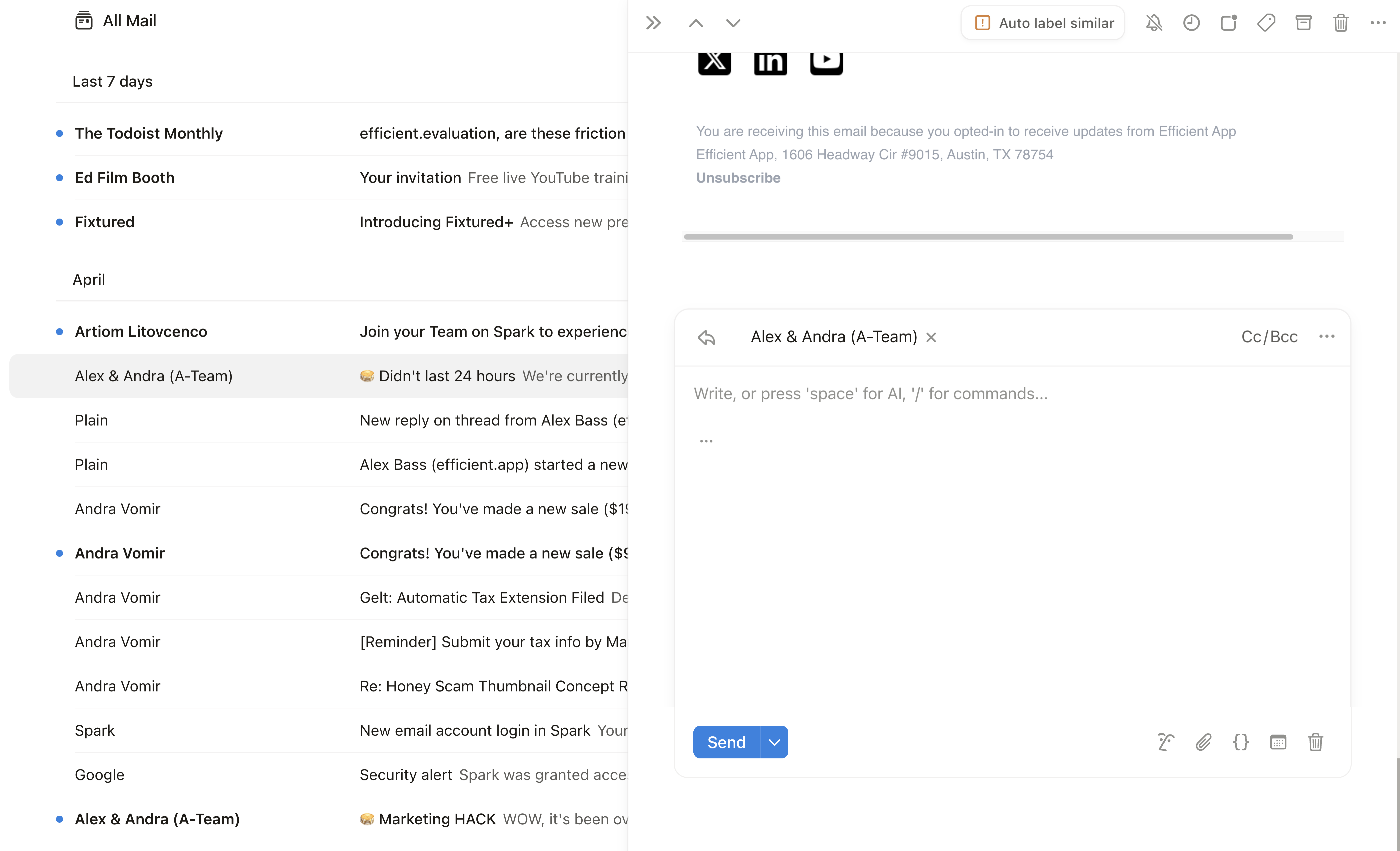Add a label with tag icon
This screenshot has width=1400, height=851.
[x=1266, y=23]
